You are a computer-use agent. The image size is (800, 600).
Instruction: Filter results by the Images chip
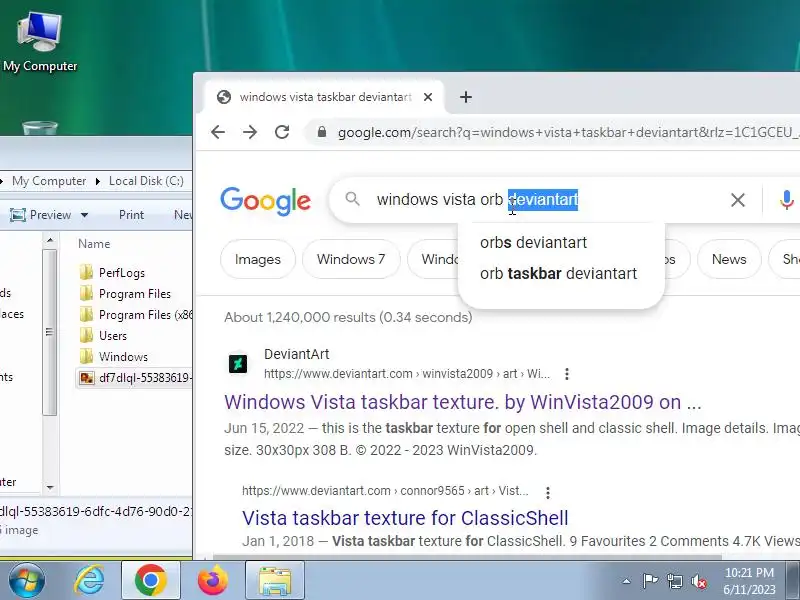click(x=258, y=259)
